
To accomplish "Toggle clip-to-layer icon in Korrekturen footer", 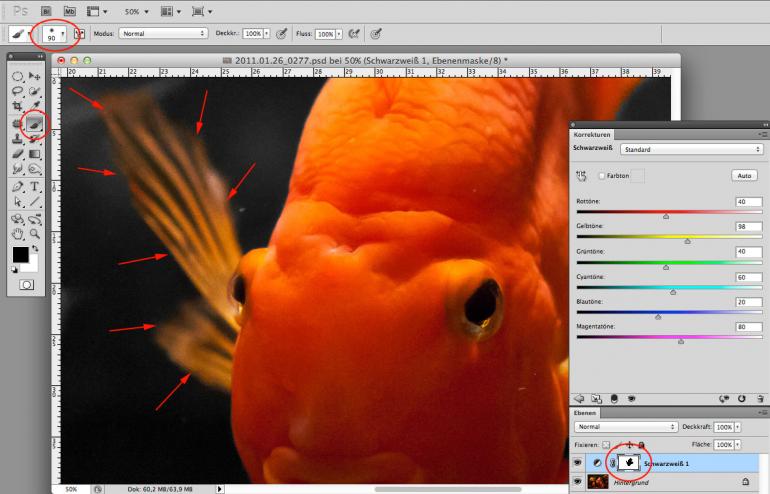I will [x=614, y=399].
